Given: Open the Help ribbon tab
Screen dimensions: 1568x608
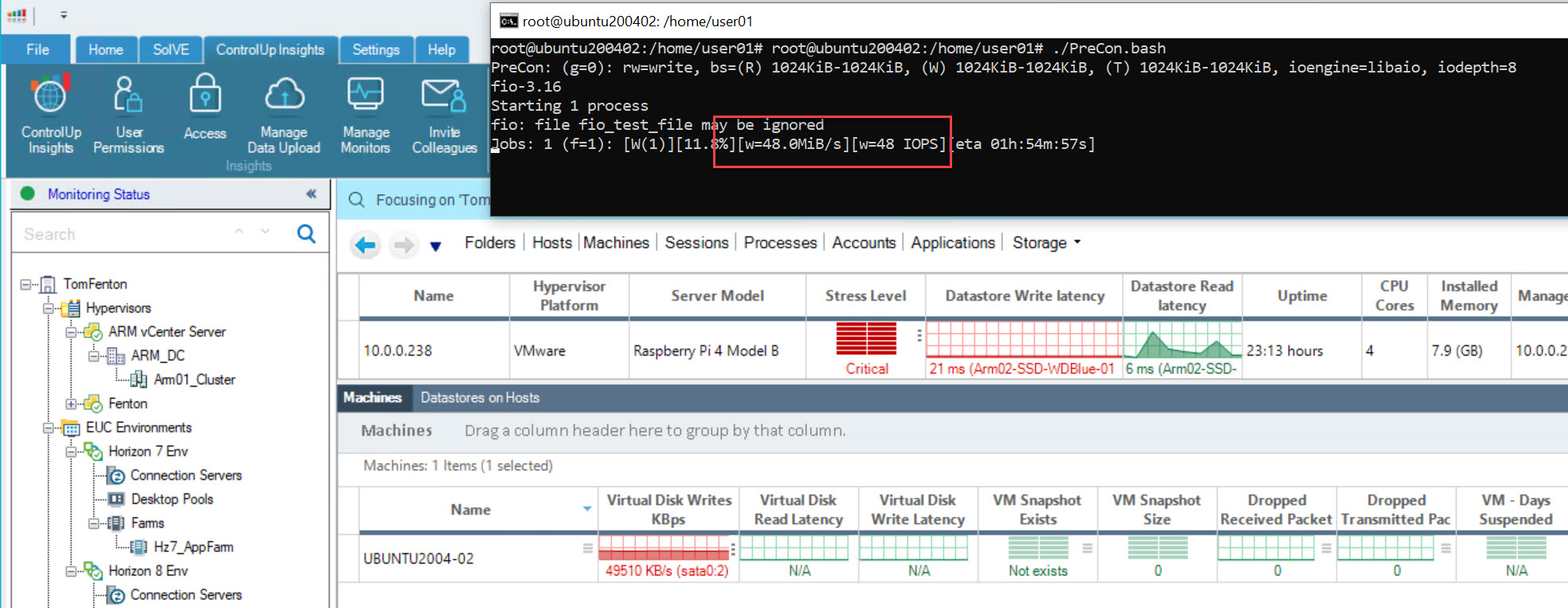Looking at the screenshot, I should point(441,49).
